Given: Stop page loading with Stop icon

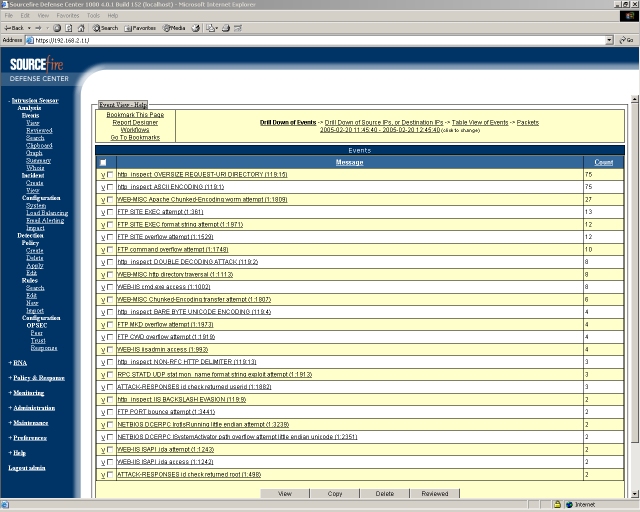Looking at the screenshot, I should coord(57,28).
